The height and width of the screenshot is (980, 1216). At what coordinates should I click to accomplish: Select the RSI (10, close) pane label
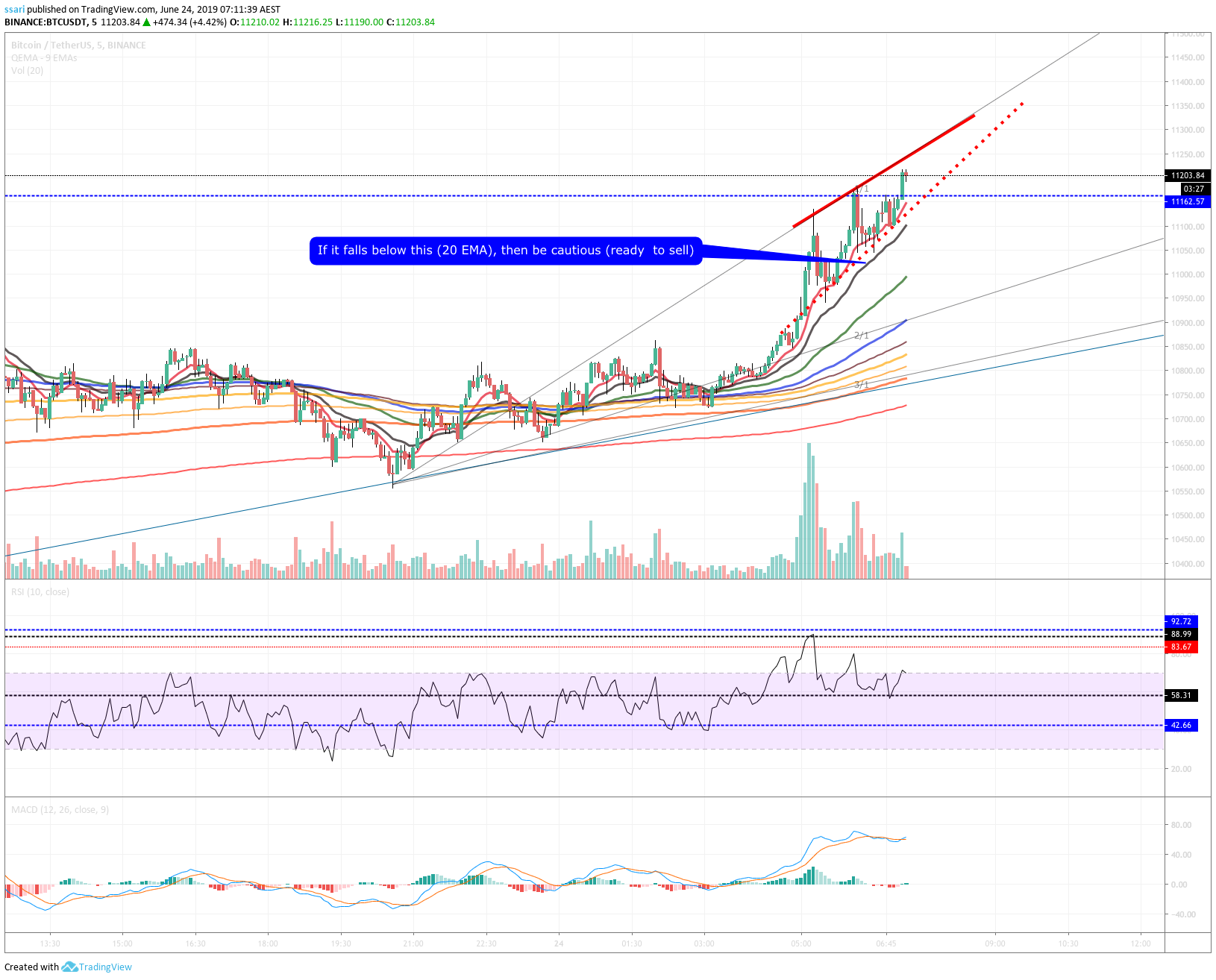point(40,592)
